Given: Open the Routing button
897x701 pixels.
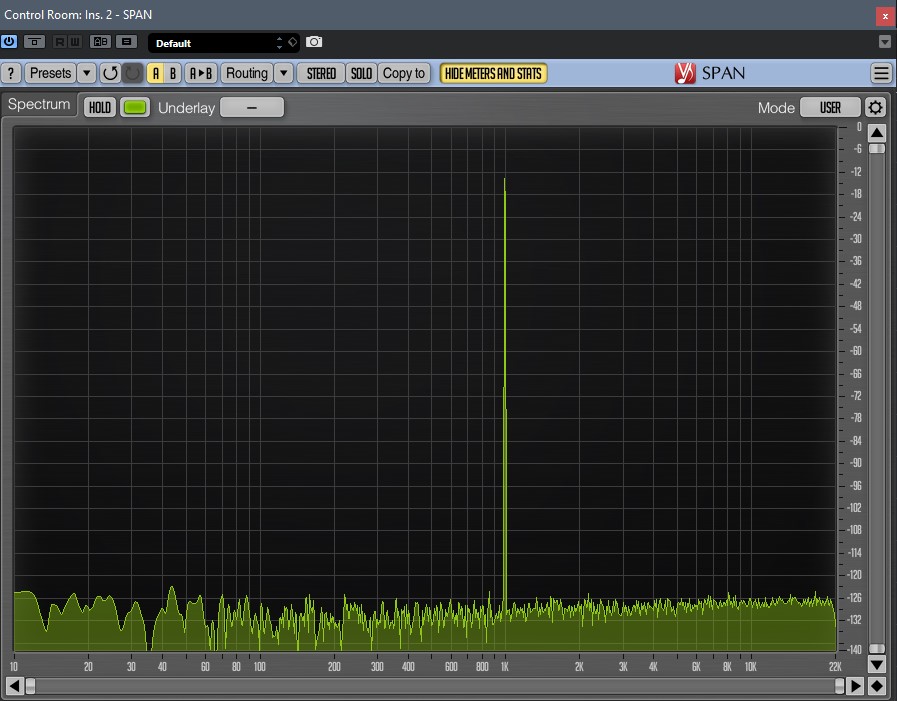Looking at the screenshot, I should click(247, 73).
